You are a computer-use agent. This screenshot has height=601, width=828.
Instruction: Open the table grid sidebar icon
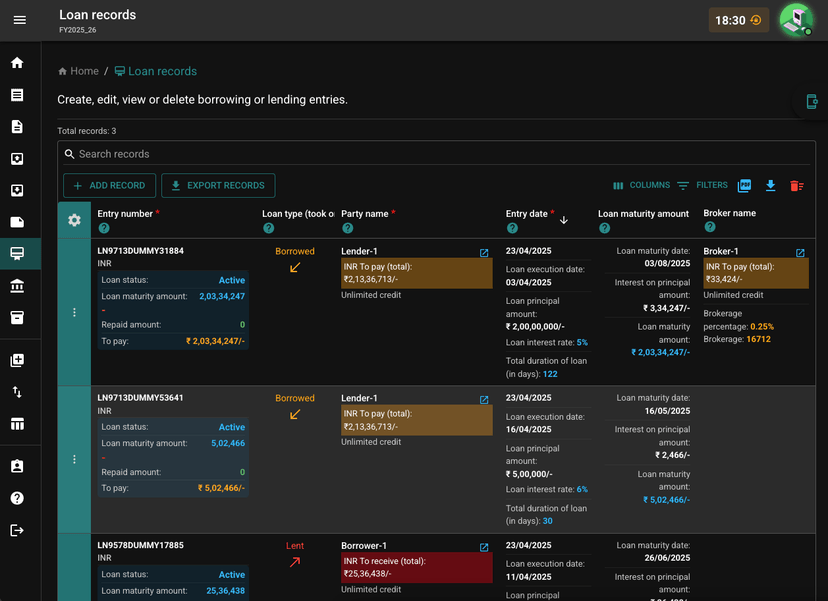pos(17,424)
